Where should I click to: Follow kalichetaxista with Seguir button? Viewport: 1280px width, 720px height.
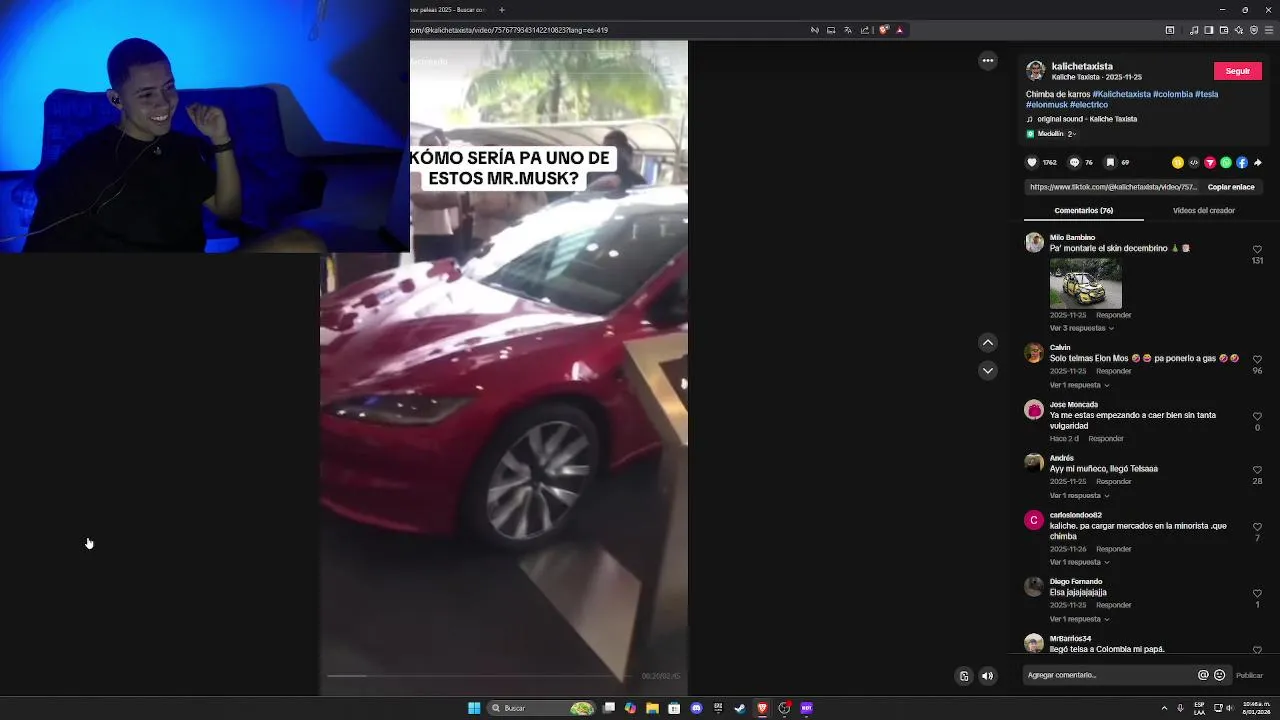point(1237,71)
